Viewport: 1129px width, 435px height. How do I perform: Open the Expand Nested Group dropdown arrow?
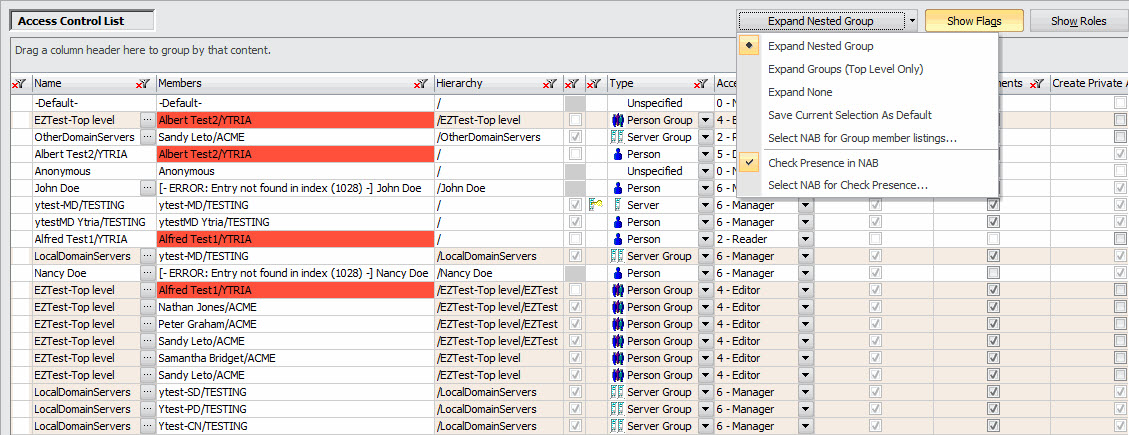[x=913, y=21]
